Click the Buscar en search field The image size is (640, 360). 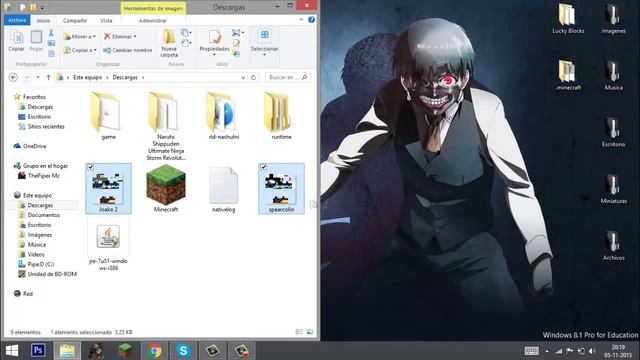(288, 77)
